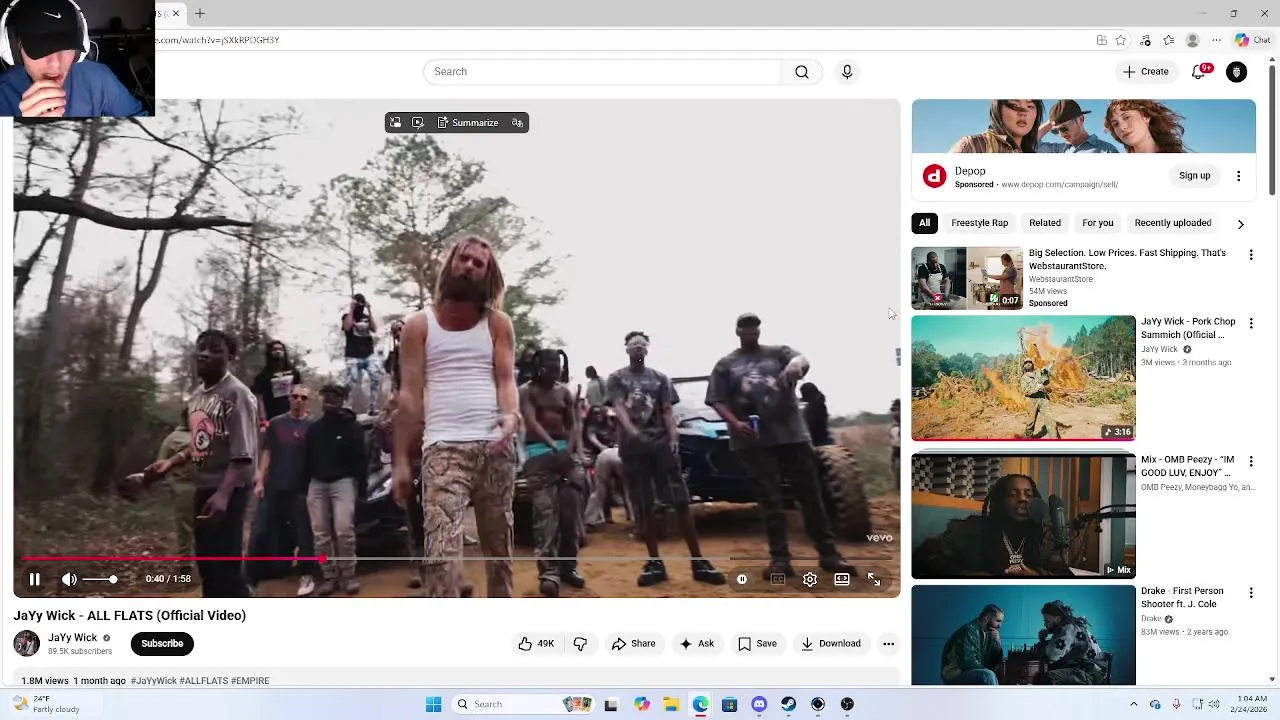Click the Download button

(830, 644)
